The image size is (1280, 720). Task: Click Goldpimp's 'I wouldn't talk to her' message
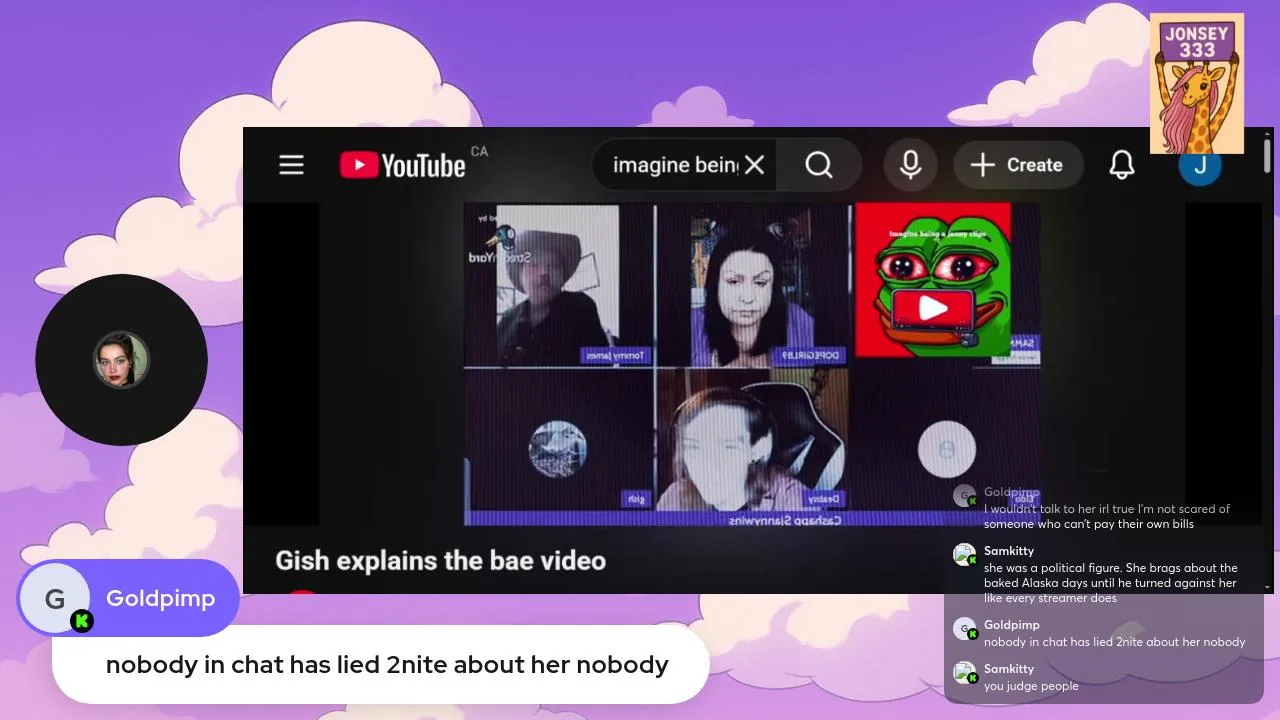pos(1106,516)
